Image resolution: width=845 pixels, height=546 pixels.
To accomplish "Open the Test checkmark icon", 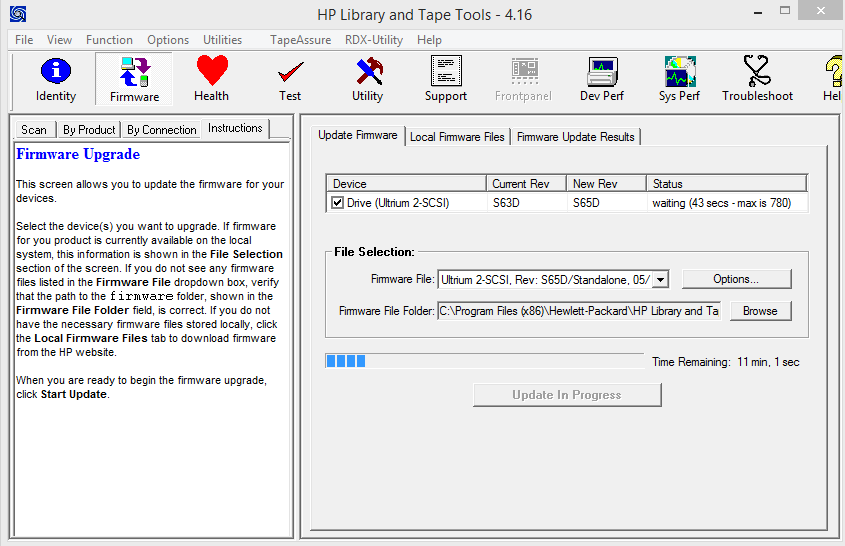I will (x=290, y=79).
